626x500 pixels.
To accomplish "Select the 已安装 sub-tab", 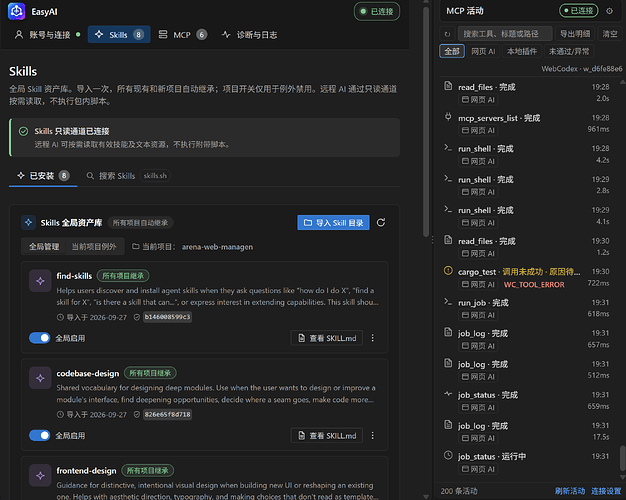I will [43, 176].
